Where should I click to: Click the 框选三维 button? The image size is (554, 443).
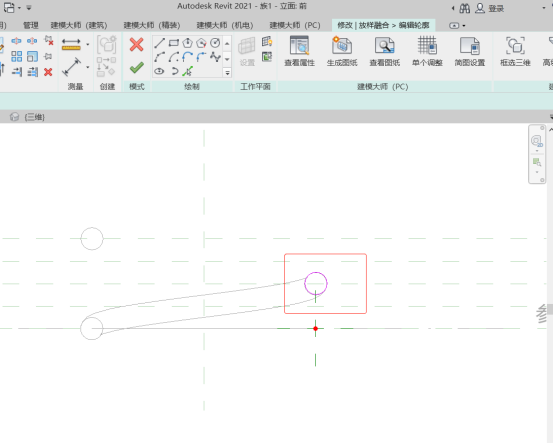pyautogui.click(x=515, y=51)
